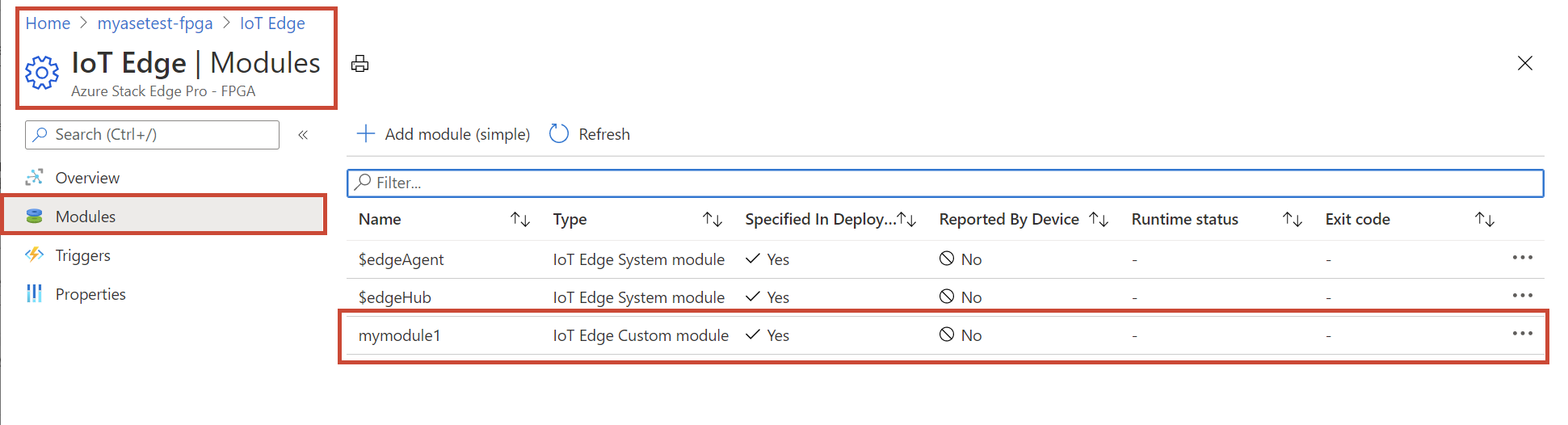
Task: Go to Home breadcrumb link
Action: pyautogui.click(x=48, y=23)
